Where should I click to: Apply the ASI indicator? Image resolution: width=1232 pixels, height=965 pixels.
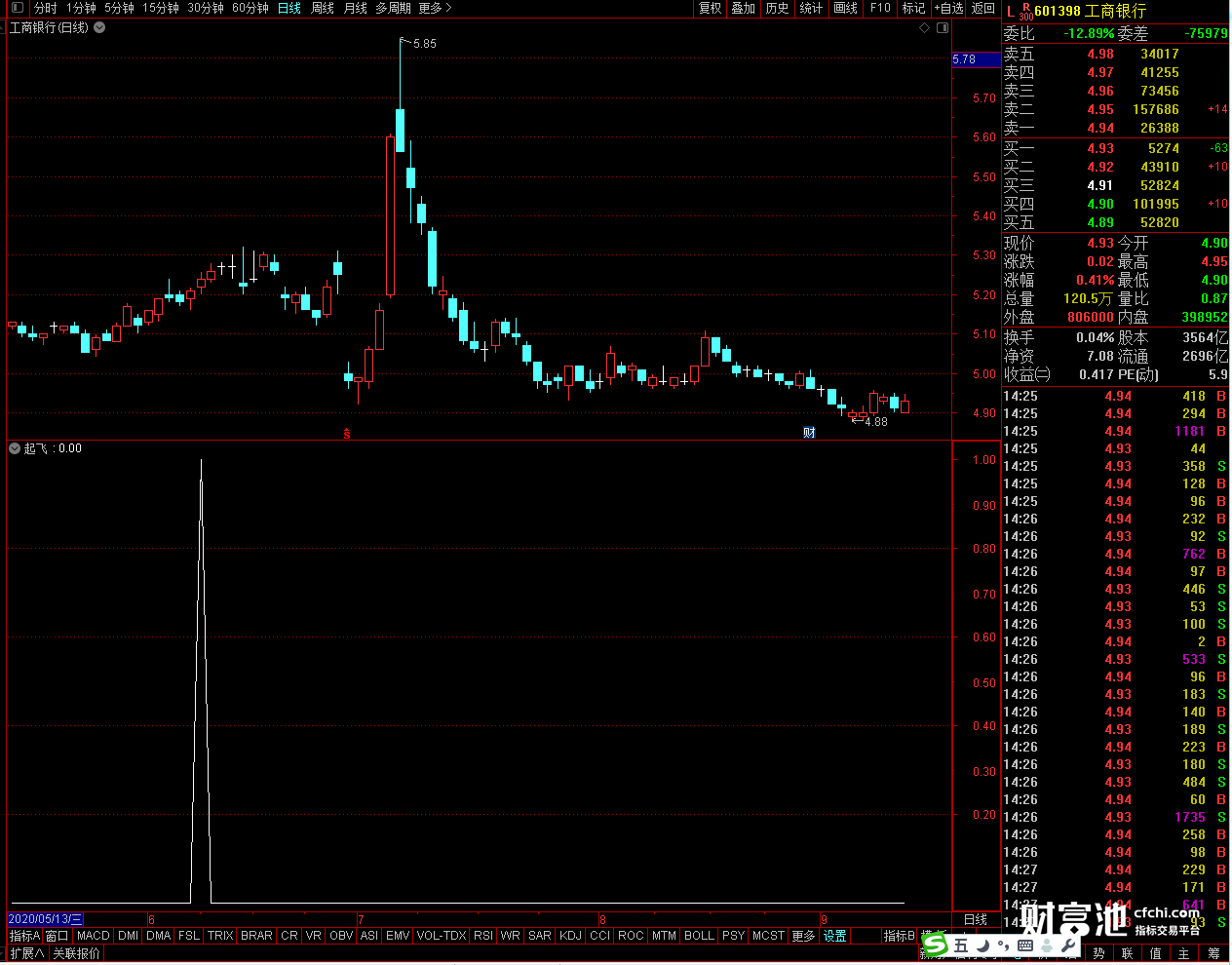tap(369, 936)
